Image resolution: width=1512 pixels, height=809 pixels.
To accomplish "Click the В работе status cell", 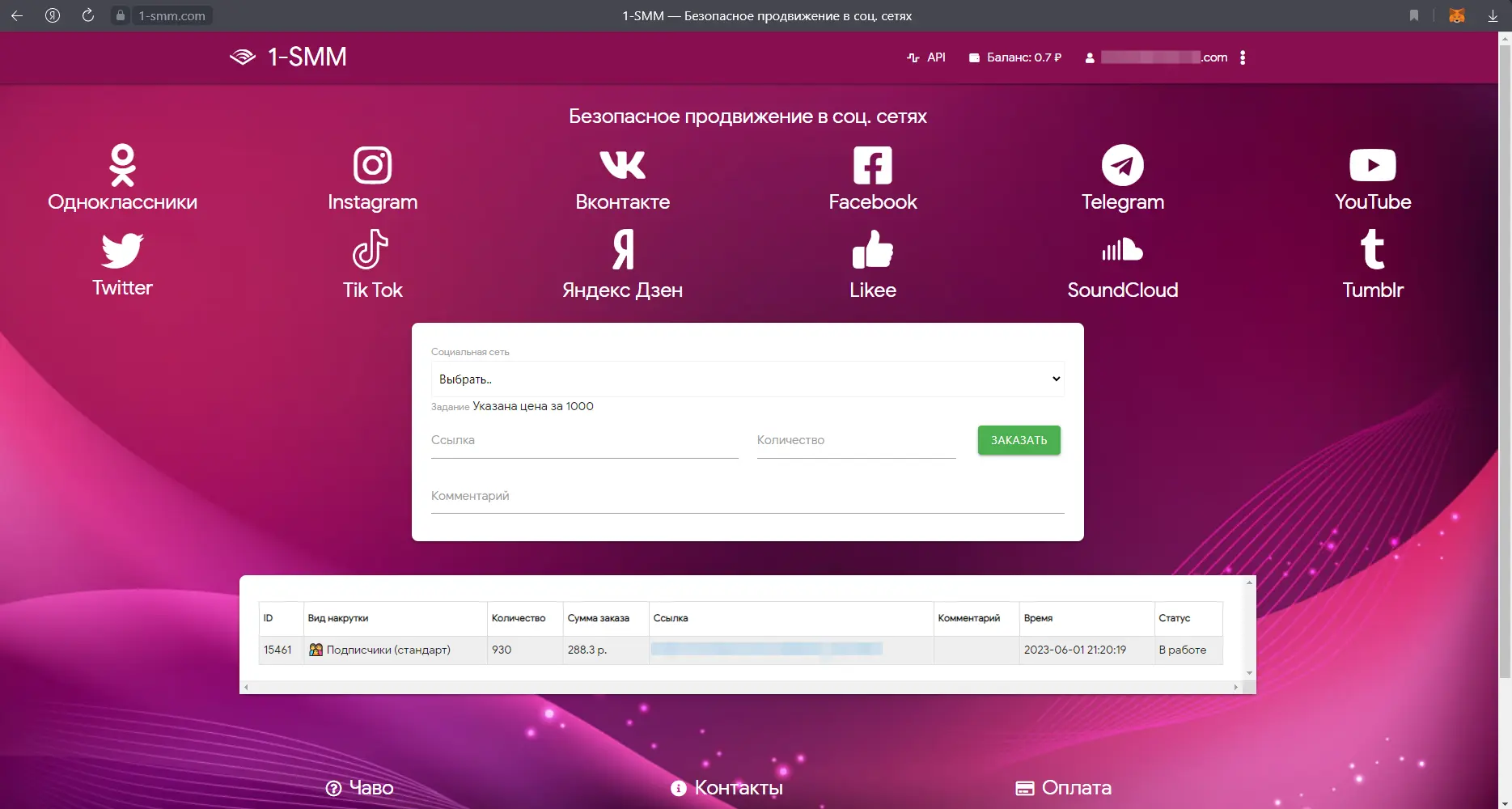I will 1188,650.
